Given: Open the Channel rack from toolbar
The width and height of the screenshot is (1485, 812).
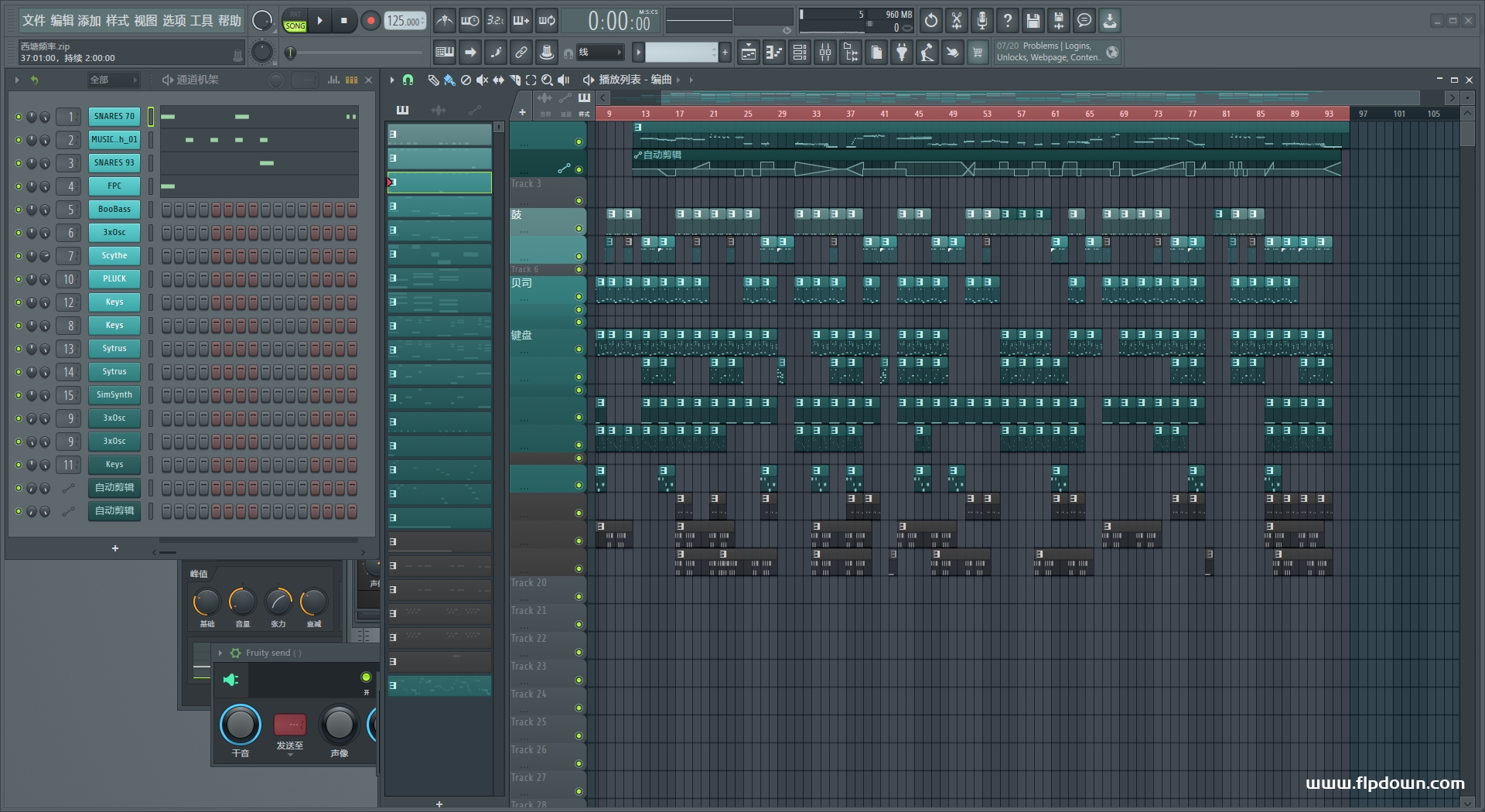Looking at the screenshot, I should click(x=800, y=53).
